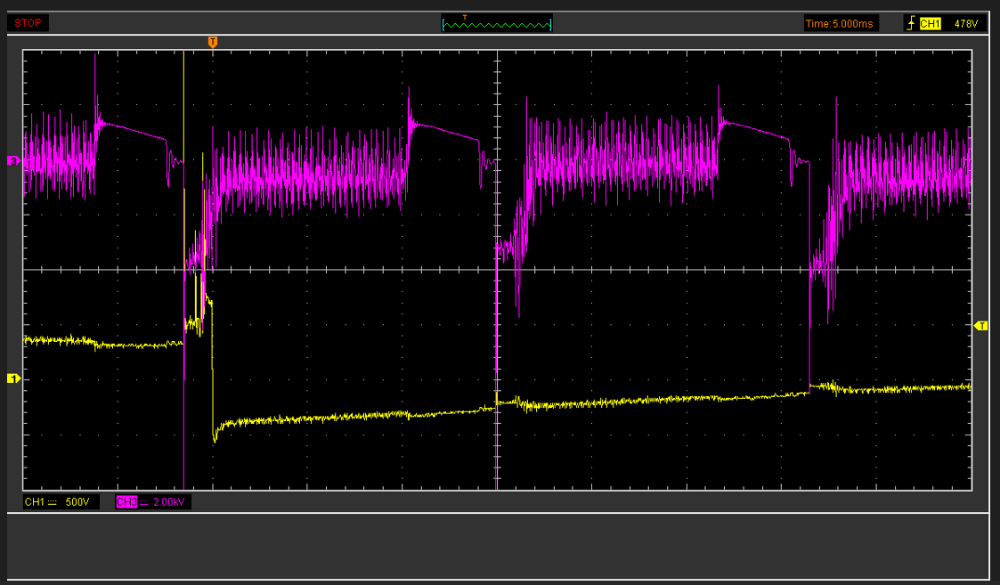Click the magenta channel DC coupling symbol

tap(144, 502)
